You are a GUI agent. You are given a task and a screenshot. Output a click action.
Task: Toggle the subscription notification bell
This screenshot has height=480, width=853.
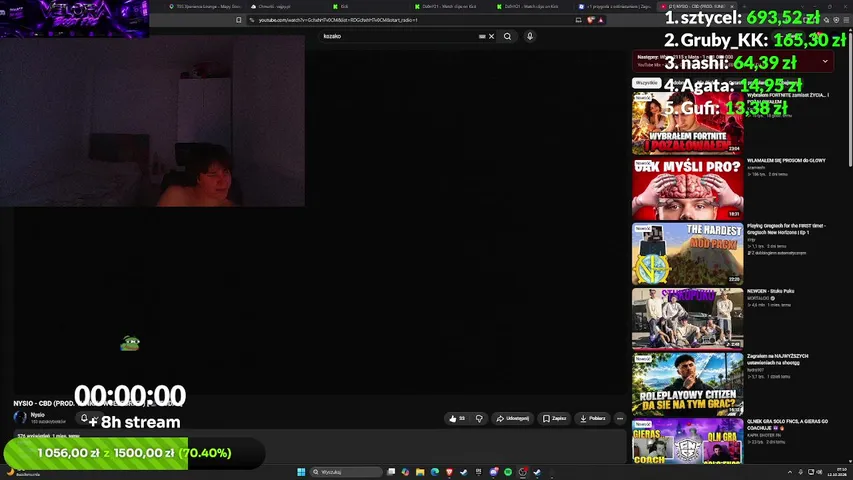tap(84, 418)
